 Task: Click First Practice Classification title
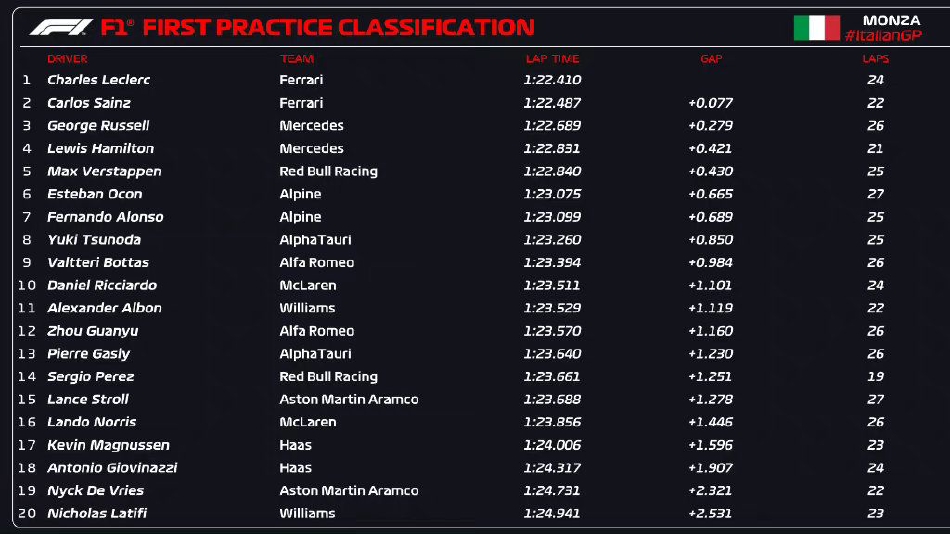click(x=338, y=27)
